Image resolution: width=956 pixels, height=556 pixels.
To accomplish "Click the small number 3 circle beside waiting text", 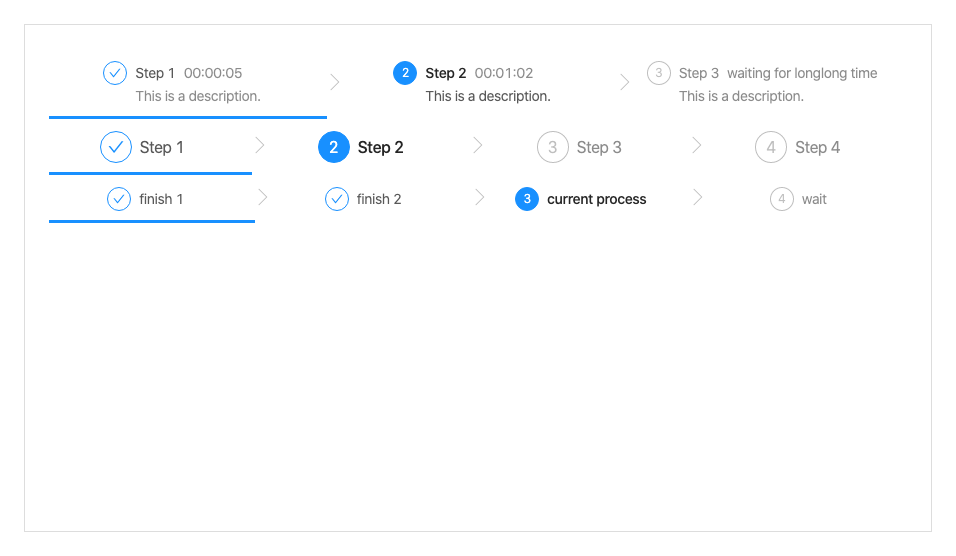I will click(658, 73).
